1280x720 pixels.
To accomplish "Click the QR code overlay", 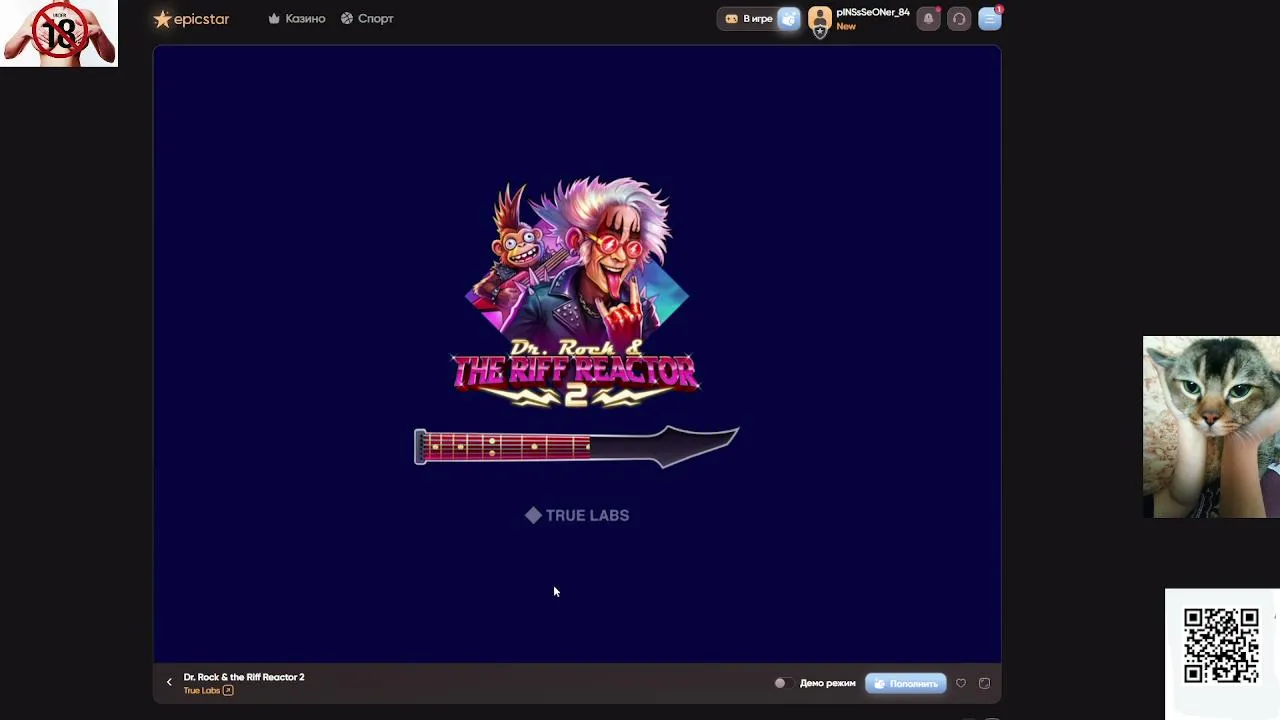I will pos(1221,646).
